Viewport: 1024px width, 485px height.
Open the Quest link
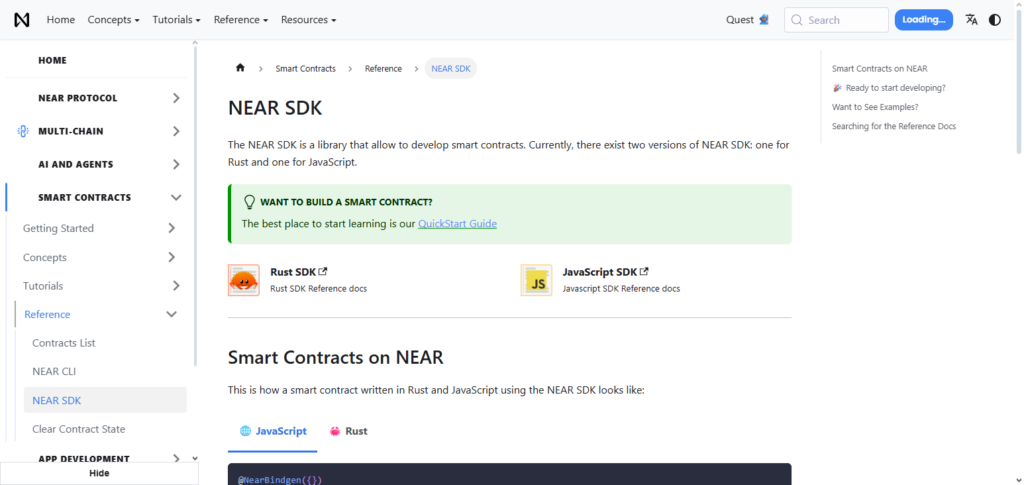click(x=748, y=20)
